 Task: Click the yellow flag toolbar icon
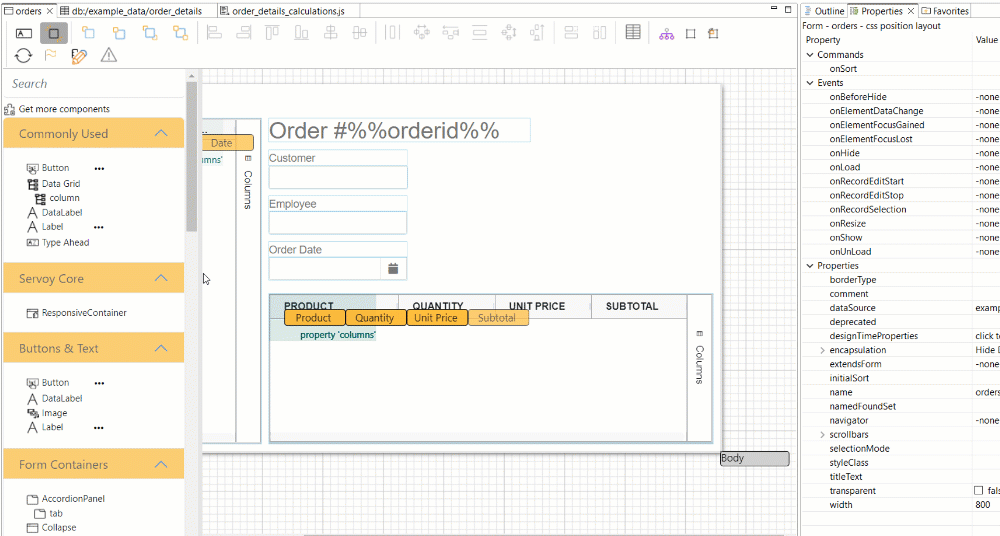(50, 56)
